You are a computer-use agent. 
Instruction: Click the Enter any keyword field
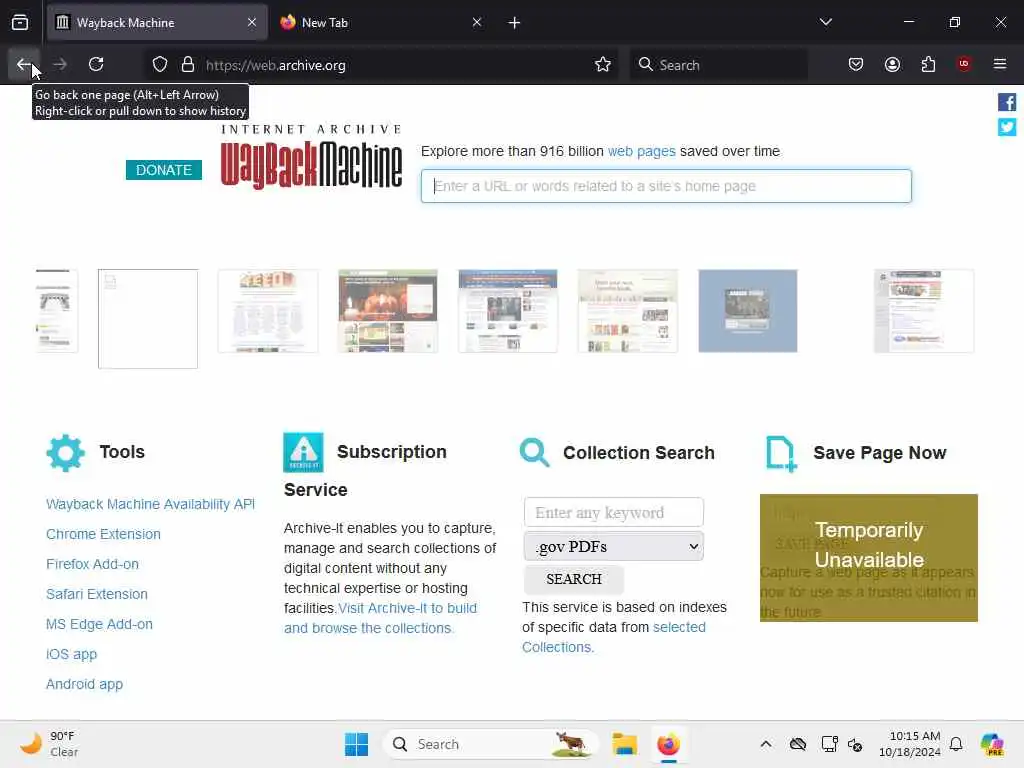click(613, 513)
